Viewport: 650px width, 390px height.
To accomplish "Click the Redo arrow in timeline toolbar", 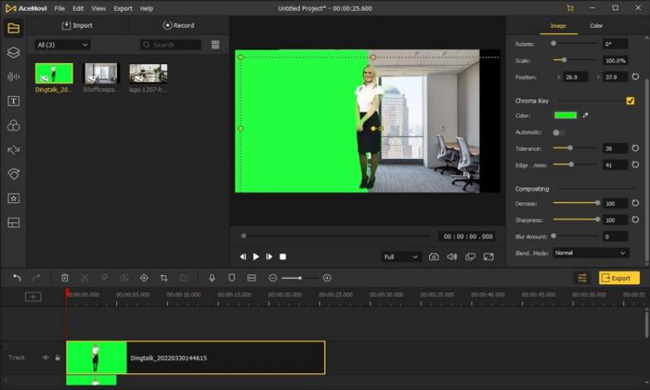I will tap(36, 278).
